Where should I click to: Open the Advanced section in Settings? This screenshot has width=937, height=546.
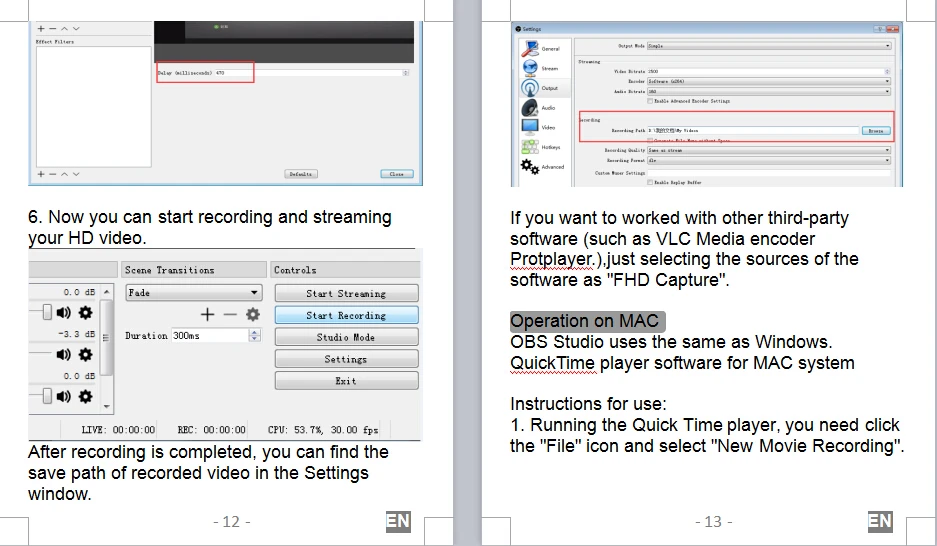tap(541, 167)
